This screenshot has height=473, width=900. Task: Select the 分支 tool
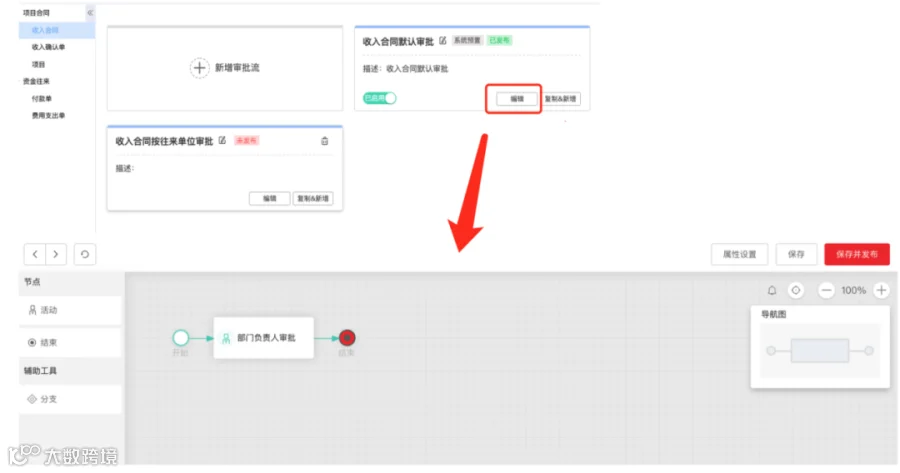(70, 399)
